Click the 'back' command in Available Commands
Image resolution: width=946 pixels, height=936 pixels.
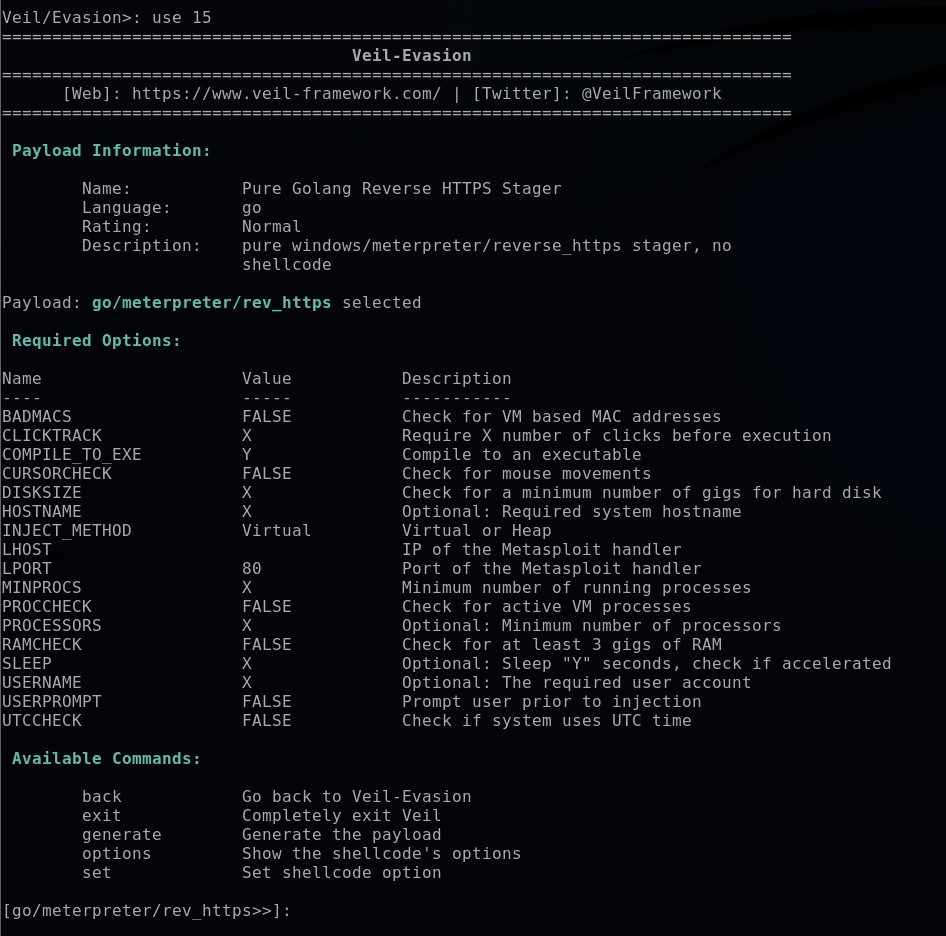[x=101, y=796]
